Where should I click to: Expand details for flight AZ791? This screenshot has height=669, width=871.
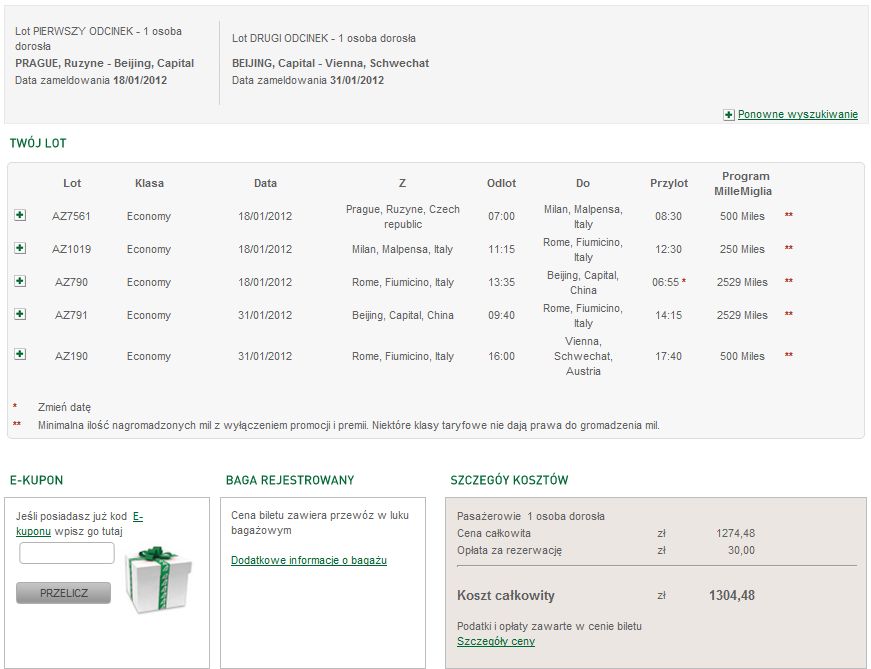[x=20, y=314]
